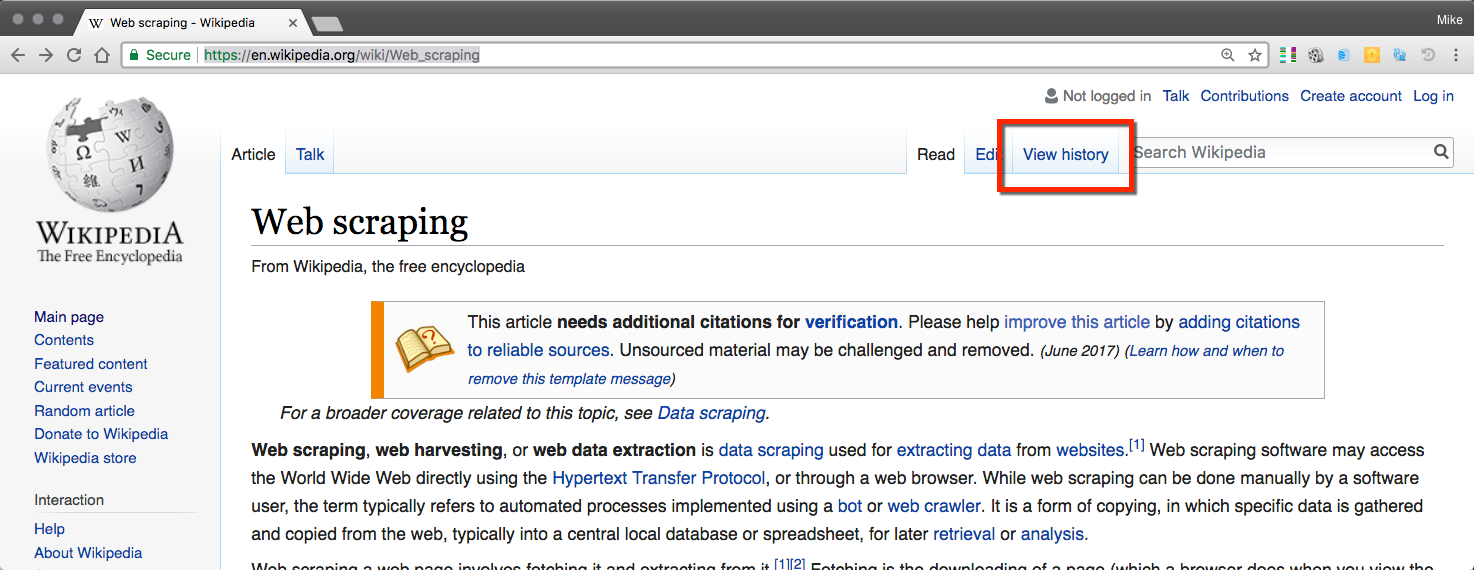Select the Read tab

tap(936, 154)
